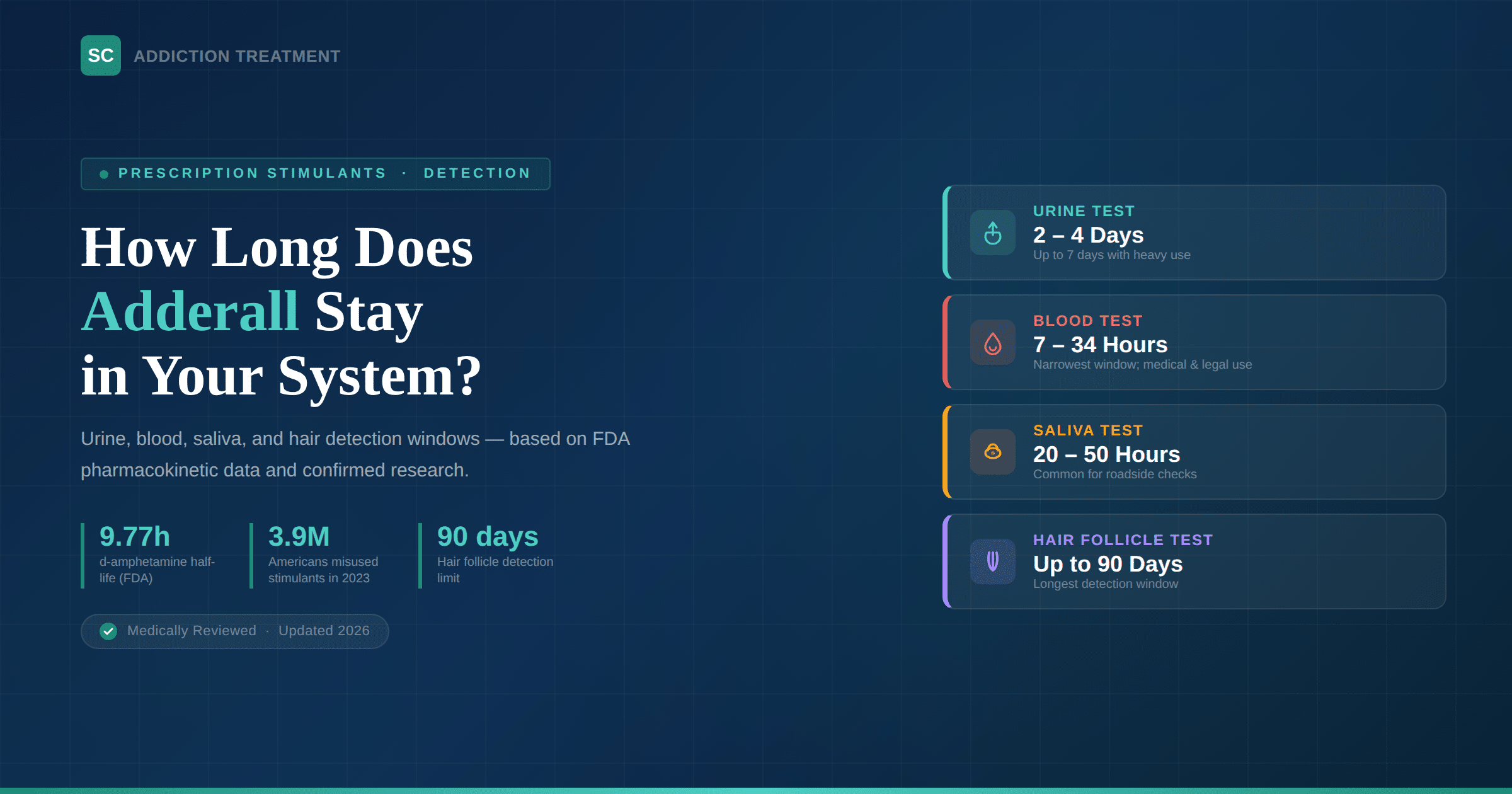
Task: Click the 'Up to 90 Days' value
Action: 1108,564
